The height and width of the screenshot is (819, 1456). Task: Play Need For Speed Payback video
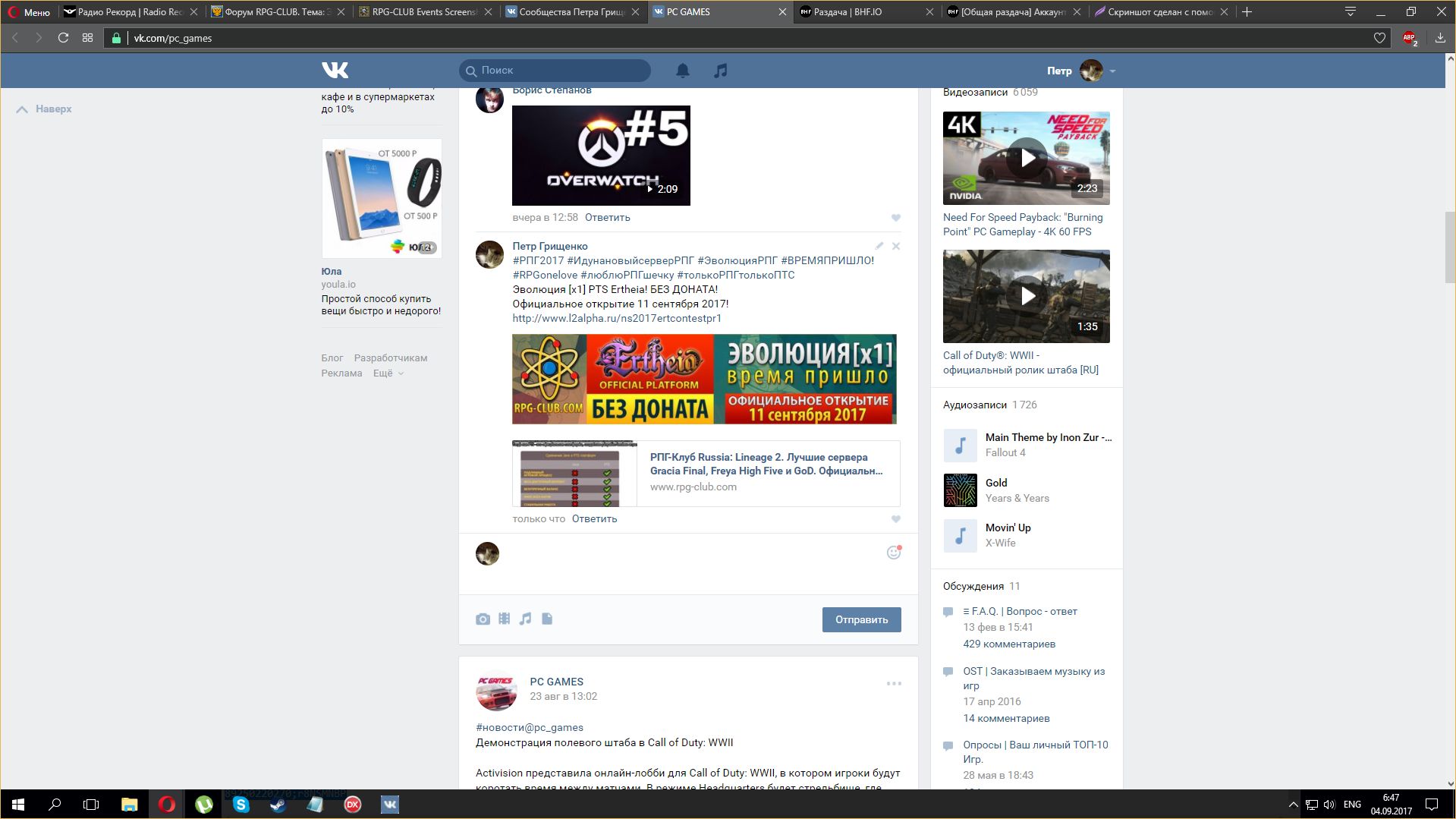pyautogui.click(x=1027, y=158)
